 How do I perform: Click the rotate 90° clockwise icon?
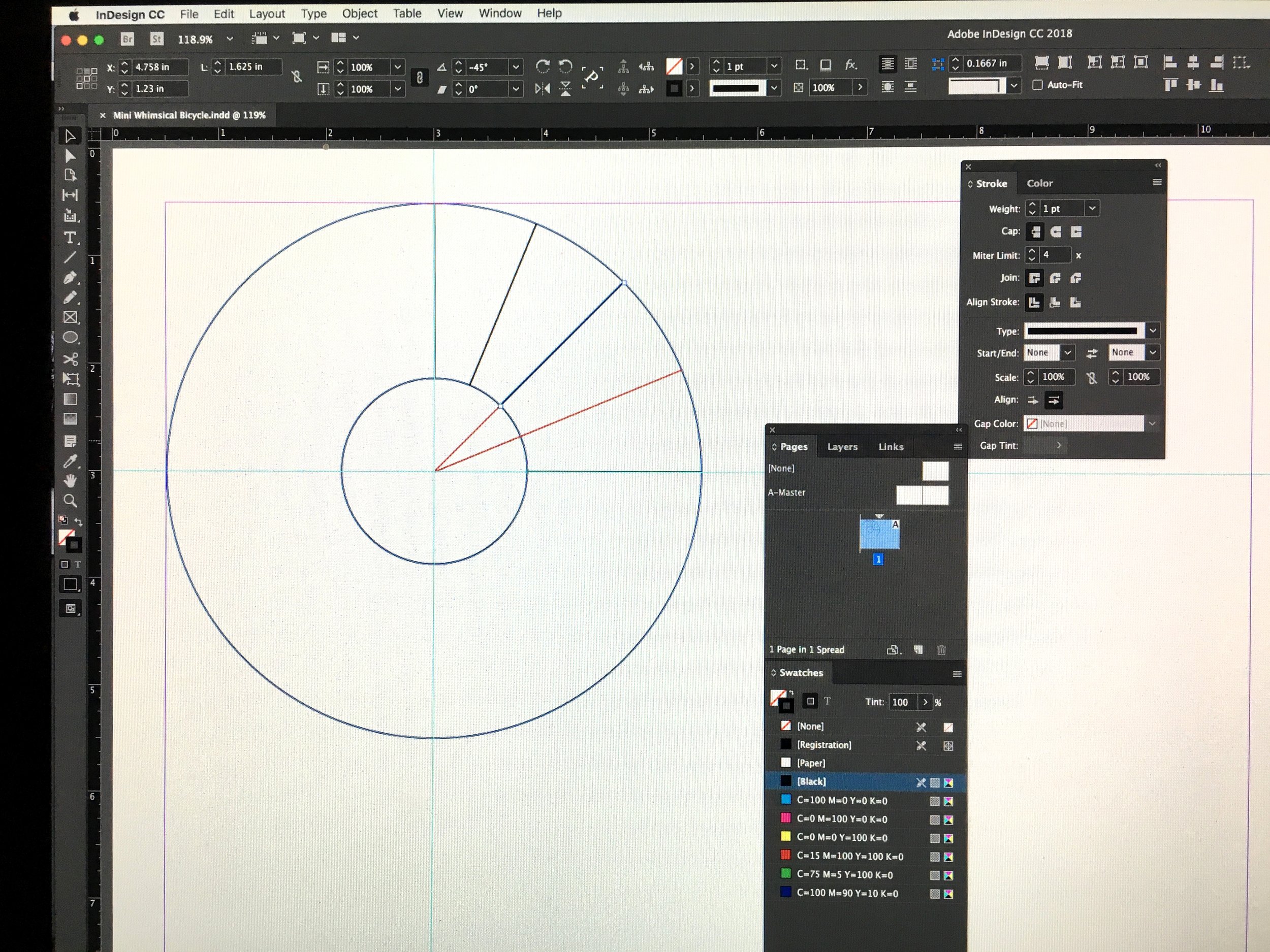[543, 67]
